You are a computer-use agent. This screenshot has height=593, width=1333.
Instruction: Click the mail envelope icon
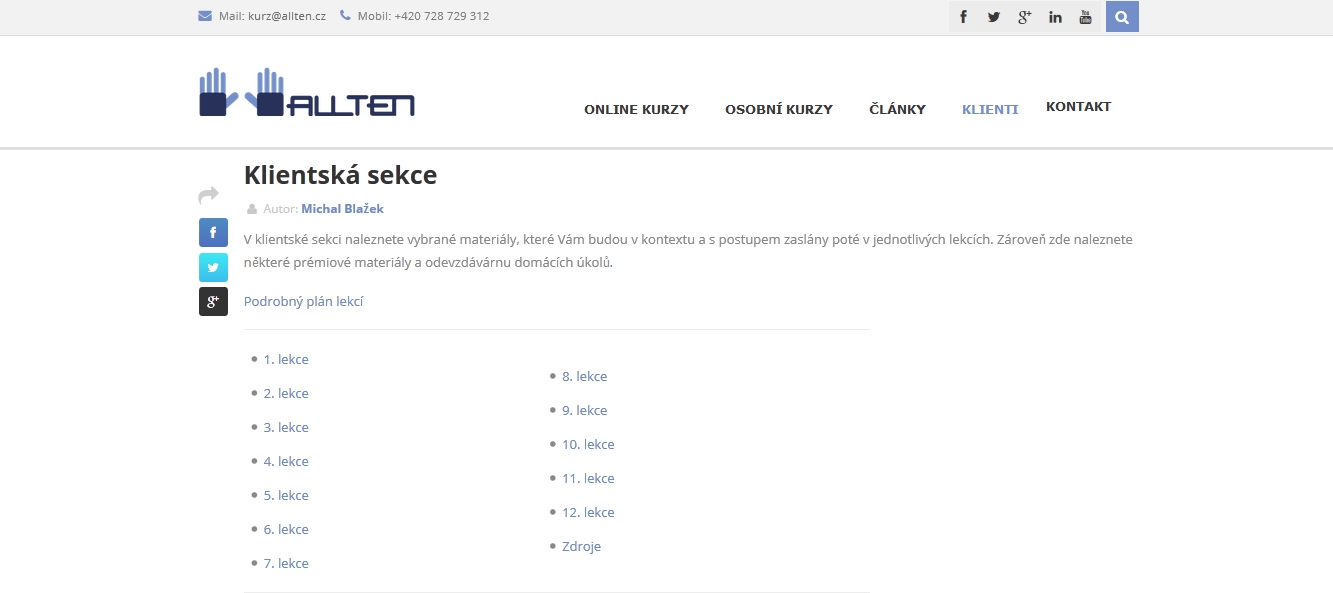205,16
